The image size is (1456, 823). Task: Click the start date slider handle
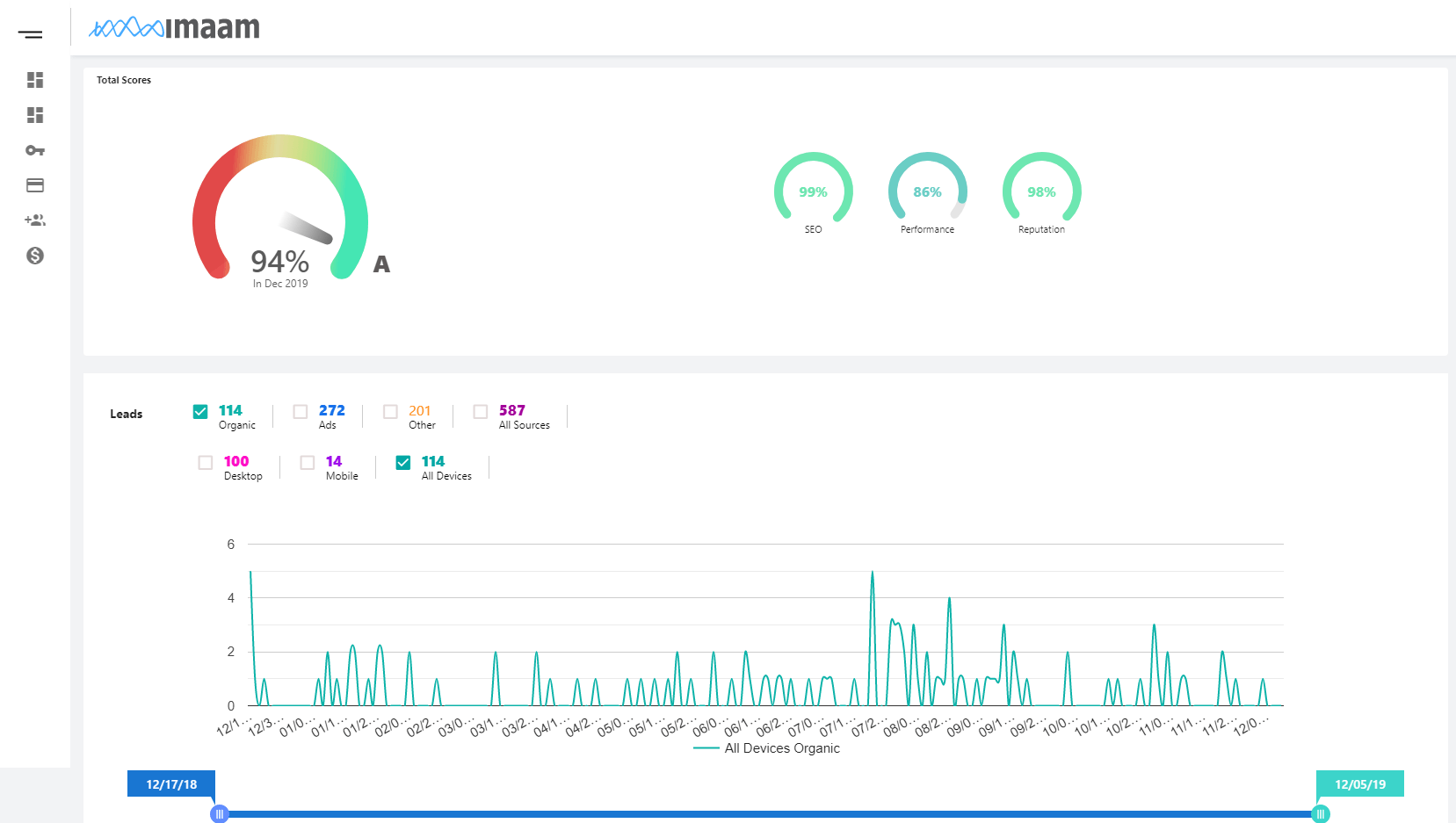[x=220, y=814]
